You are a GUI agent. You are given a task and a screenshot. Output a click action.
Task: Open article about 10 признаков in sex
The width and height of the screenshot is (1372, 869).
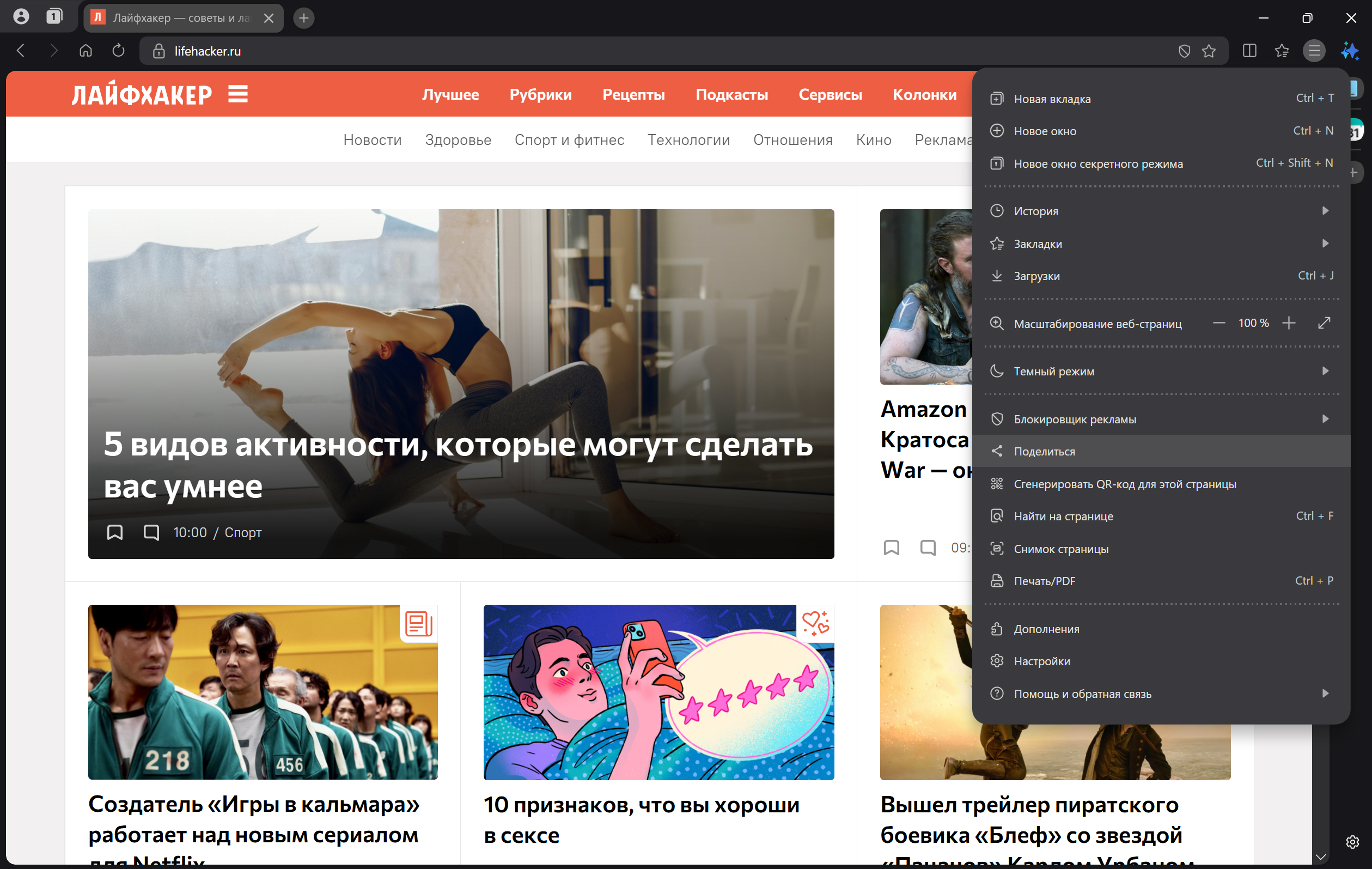pyautogui.click(x=642, y=819)
